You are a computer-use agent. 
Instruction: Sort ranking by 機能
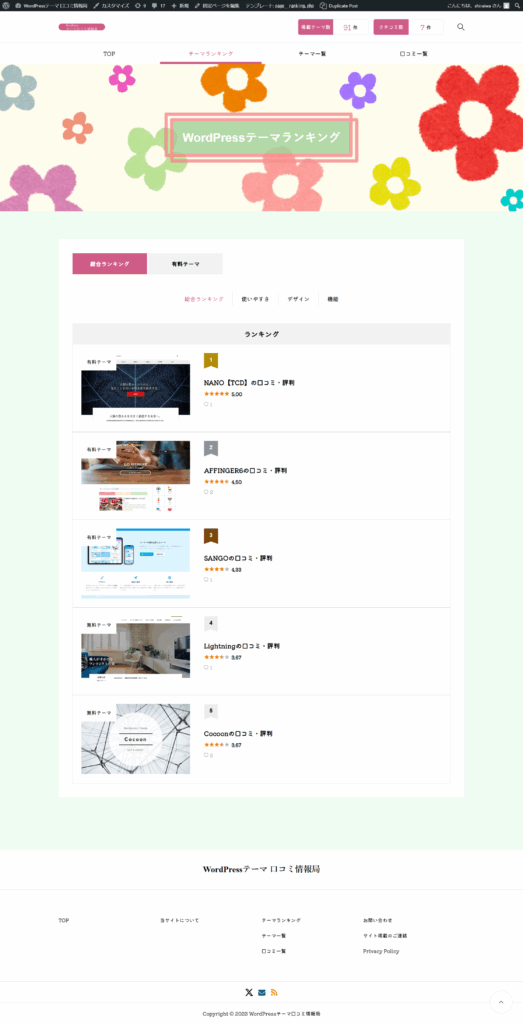pos(333,299)
